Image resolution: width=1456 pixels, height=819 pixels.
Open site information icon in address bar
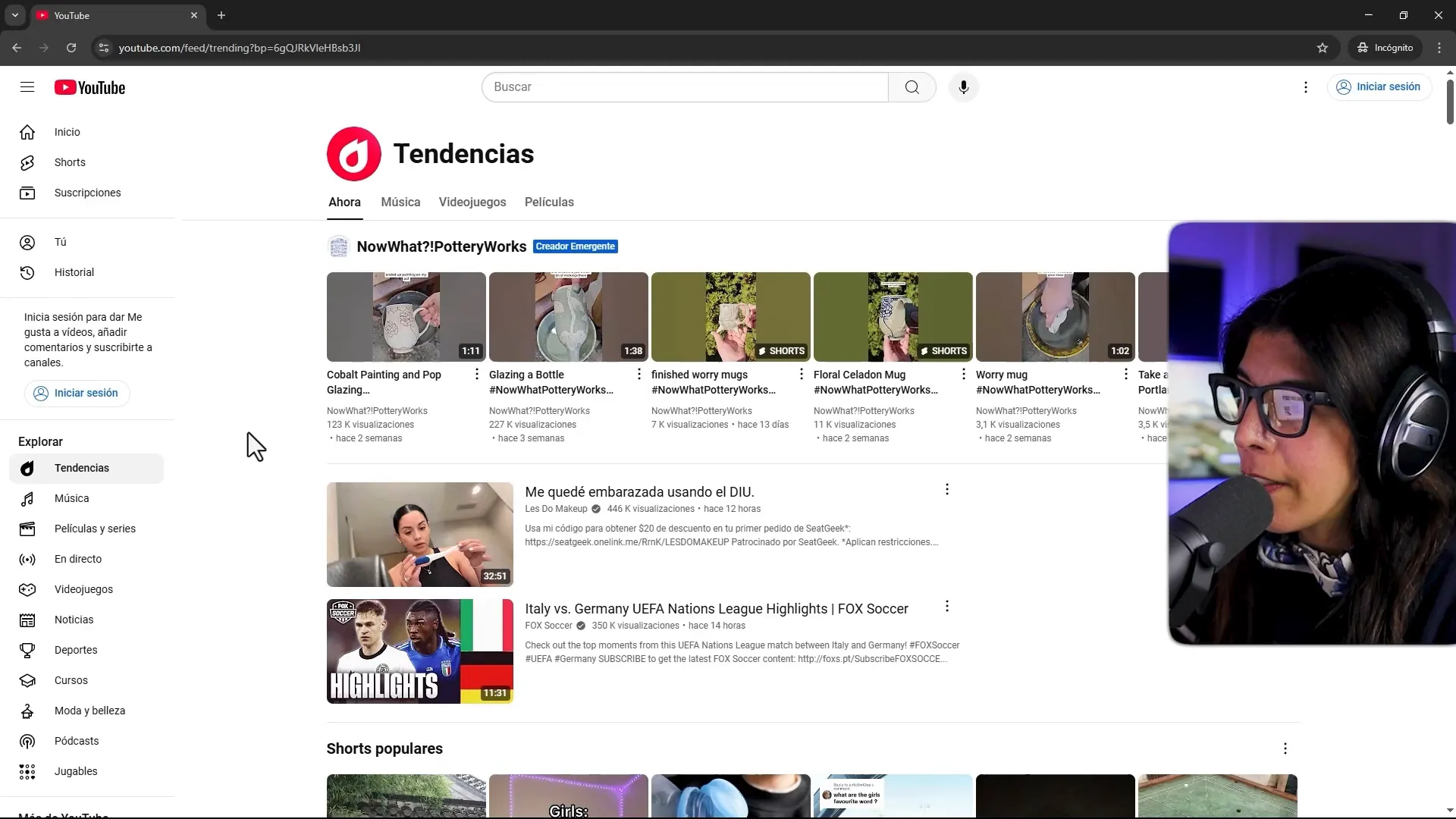coord(104,48)
